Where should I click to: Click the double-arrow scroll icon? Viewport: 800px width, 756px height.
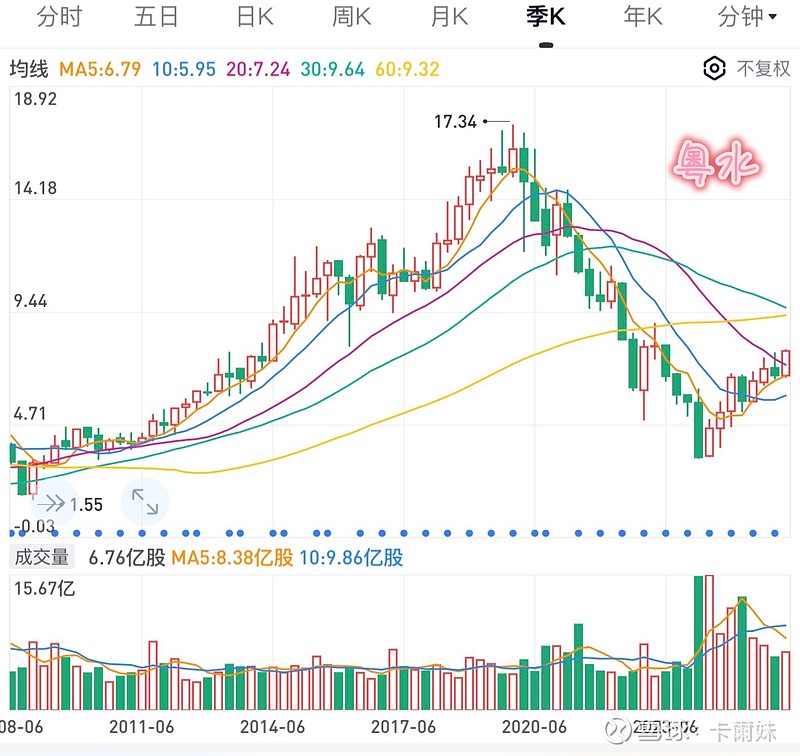(49, 503)
